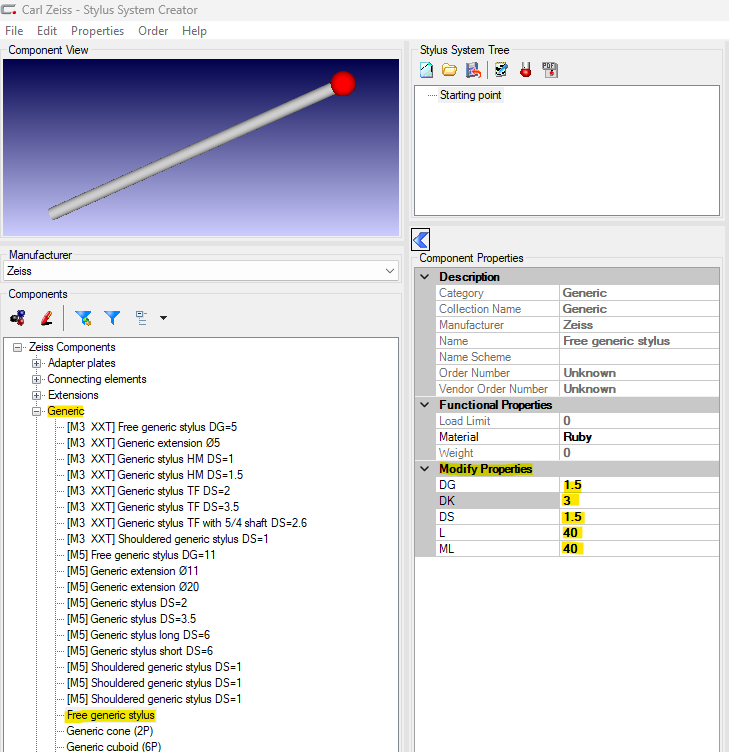Screen dimensions: 729x752
Task: Select Generic cone (2P) component
Action: (108, 731)
